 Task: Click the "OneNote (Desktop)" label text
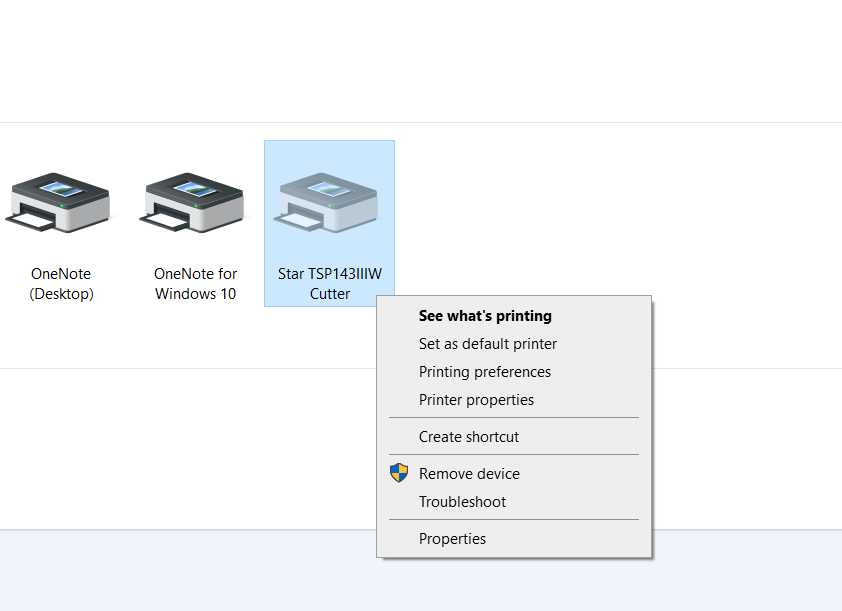pos(61,283)
